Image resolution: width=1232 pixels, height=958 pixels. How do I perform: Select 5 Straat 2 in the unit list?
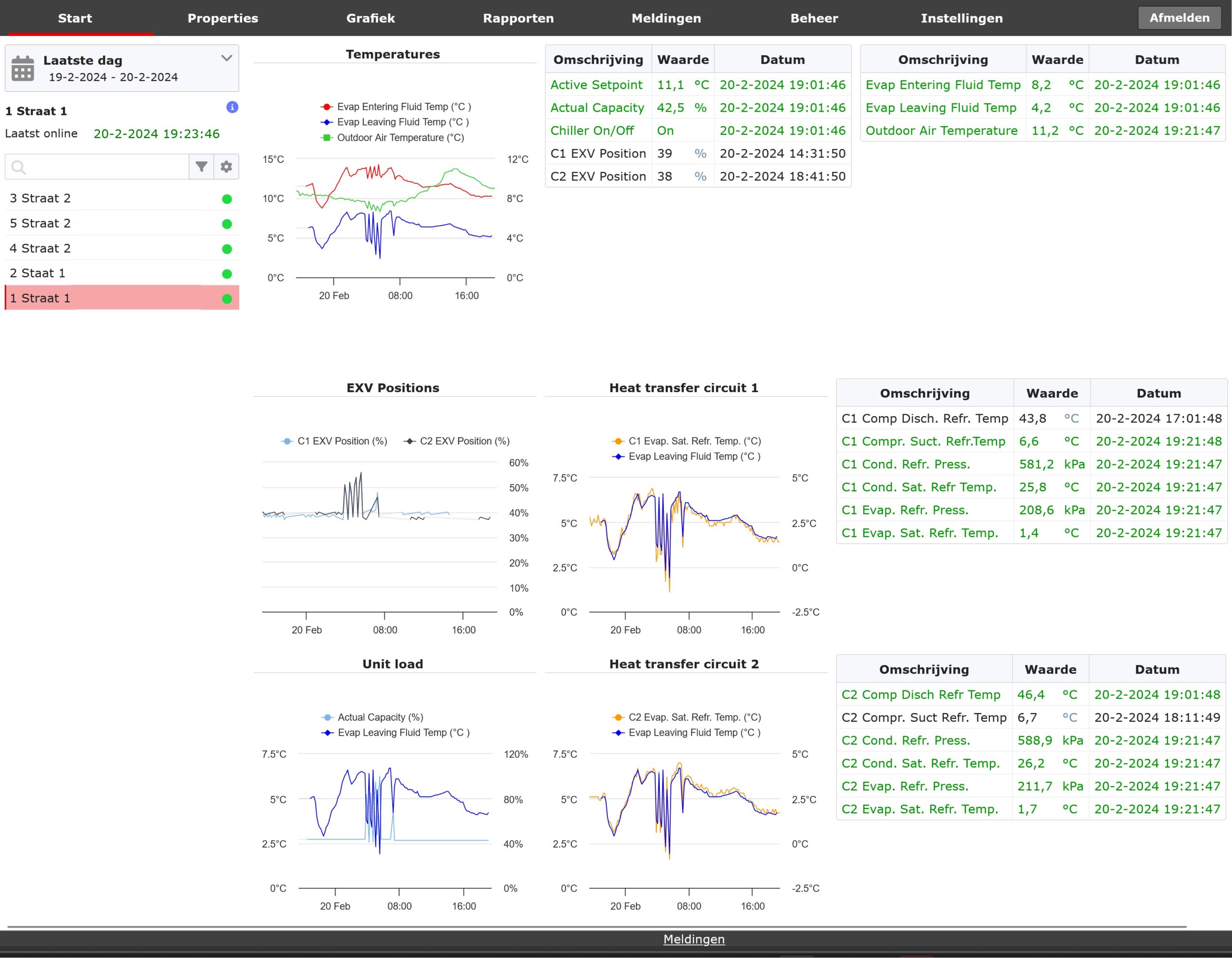click(40, 223)
